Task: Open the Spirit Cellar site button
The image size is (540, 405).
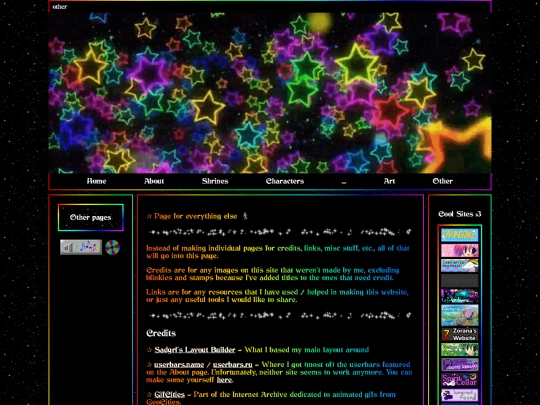Action: click(460, 380)
